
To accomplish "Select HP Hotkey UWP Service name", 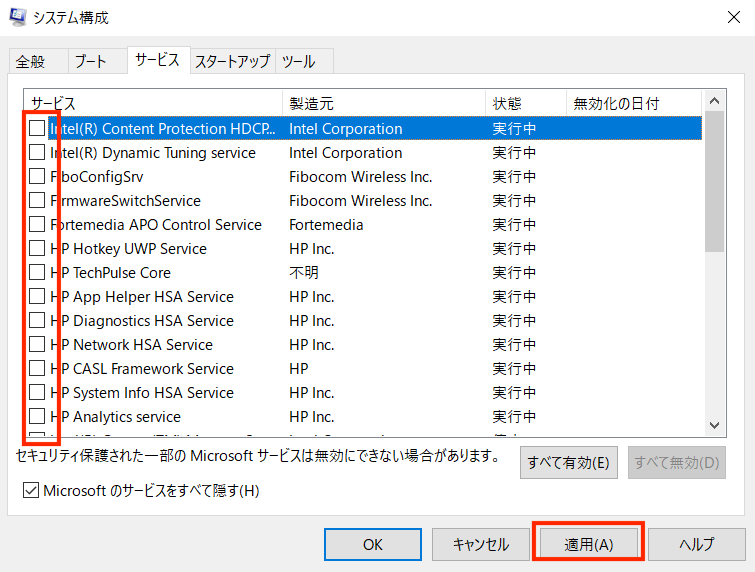I will tap(128, 249).
